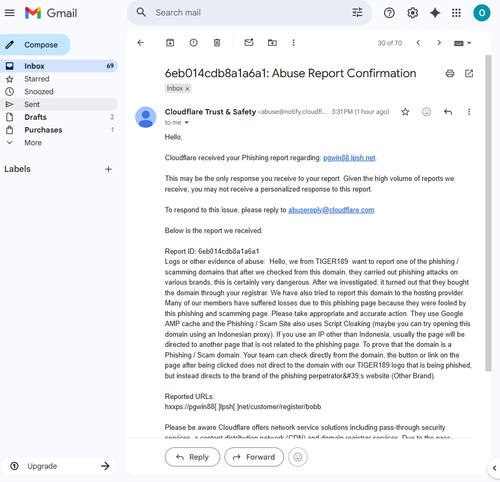Mark the email as unread
Viewport: 500px width, 482px height.
click(x=249, y=42)
